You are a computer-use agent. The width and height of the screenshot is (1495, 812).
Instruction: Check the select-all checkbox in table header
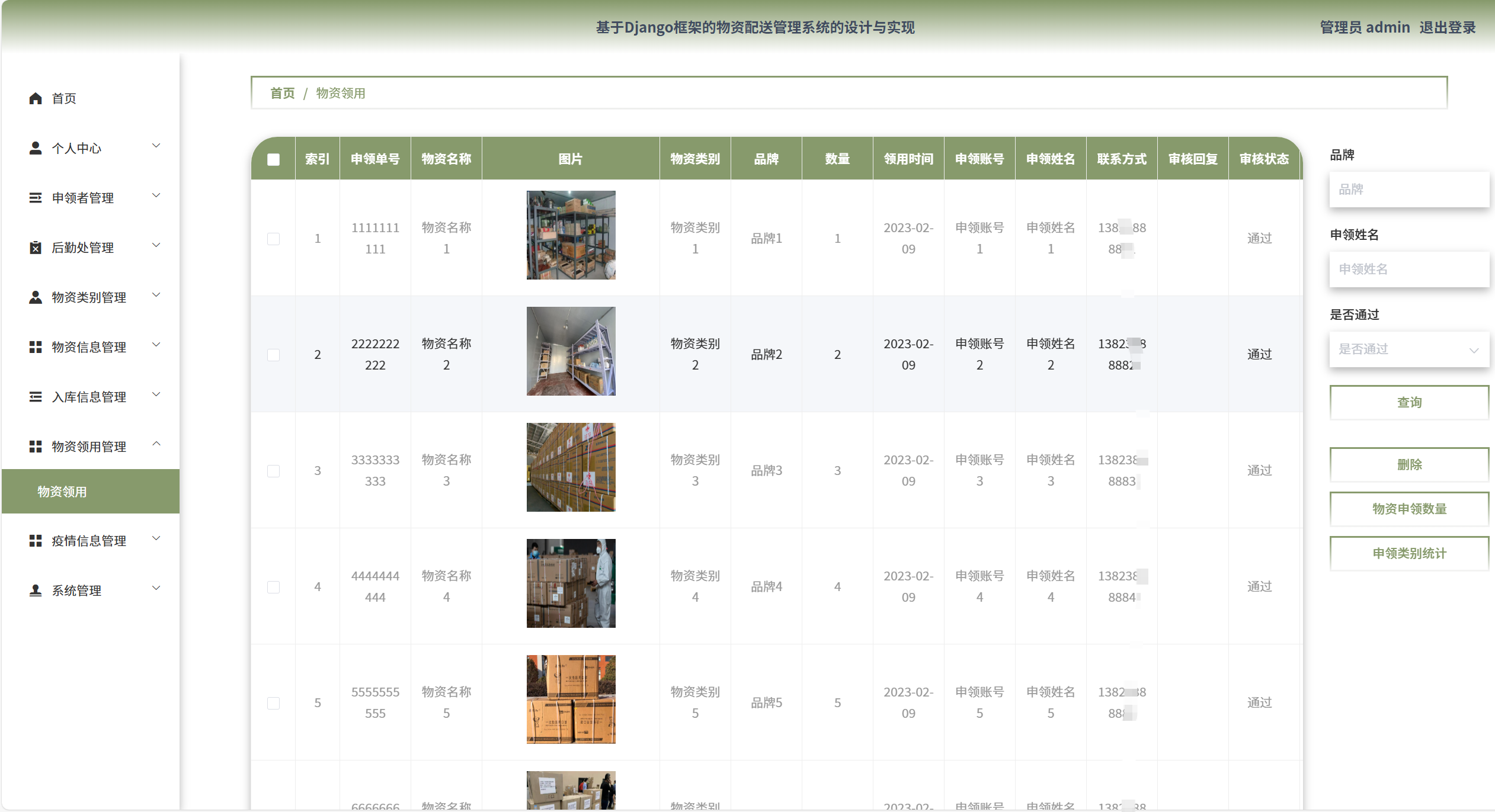click(x=273, y=159)
